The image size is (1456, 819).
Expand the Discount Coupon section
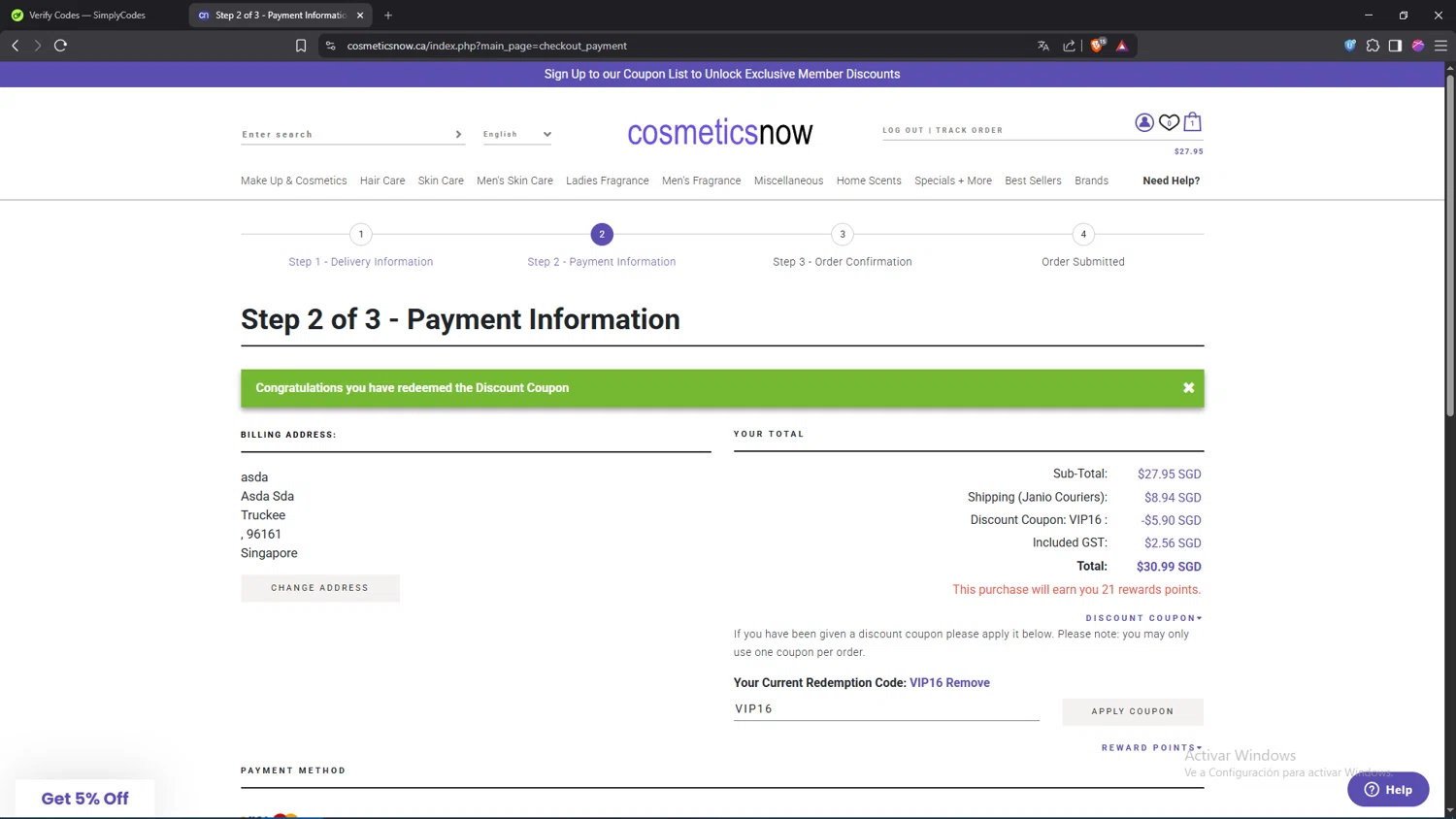[1143, 618]
